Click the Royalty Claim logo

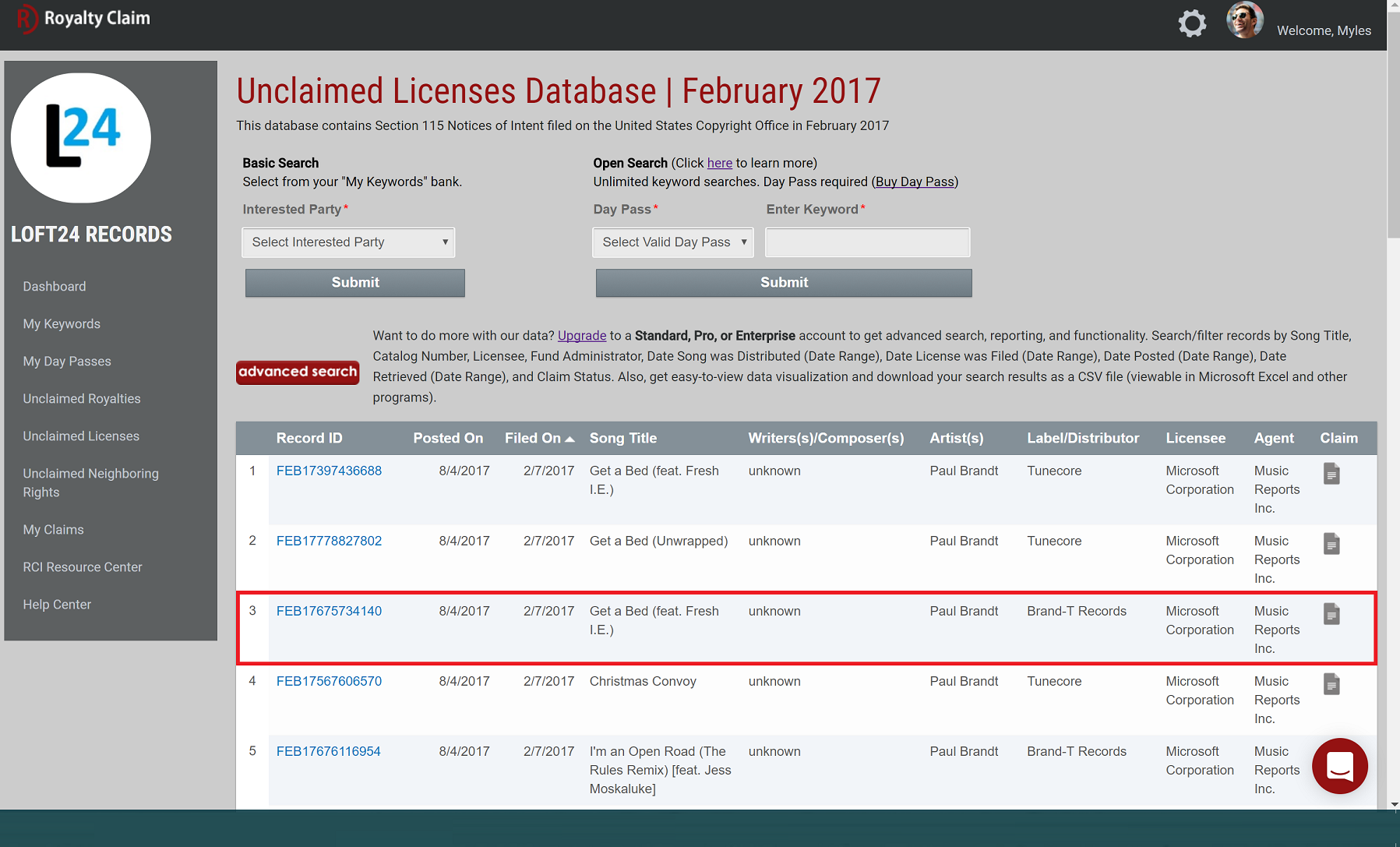(83, 19)
